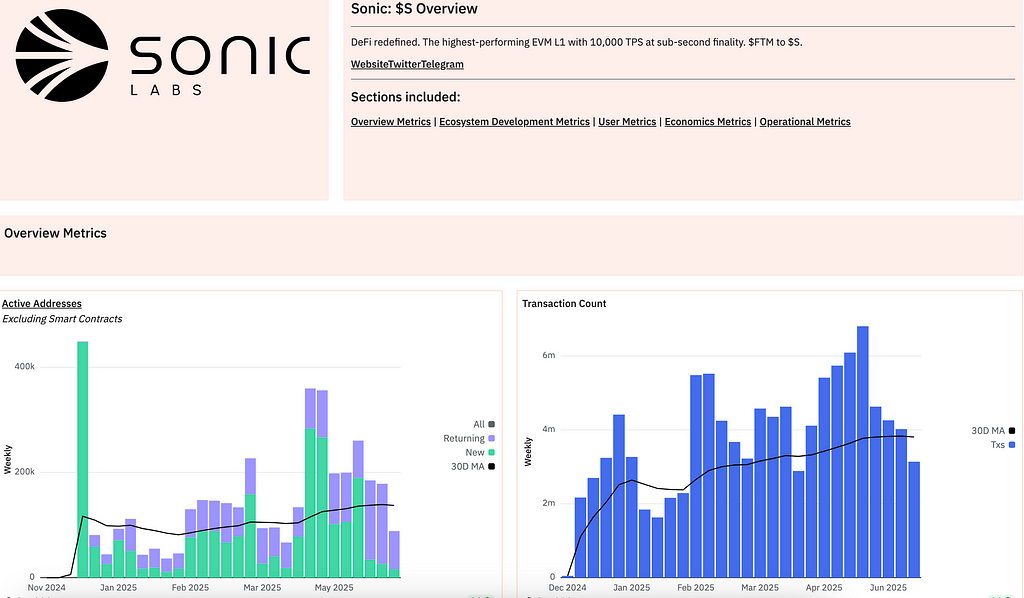Open the Twitter link
The width and height of the screenshot is (1024, 598).
(404, 64)
